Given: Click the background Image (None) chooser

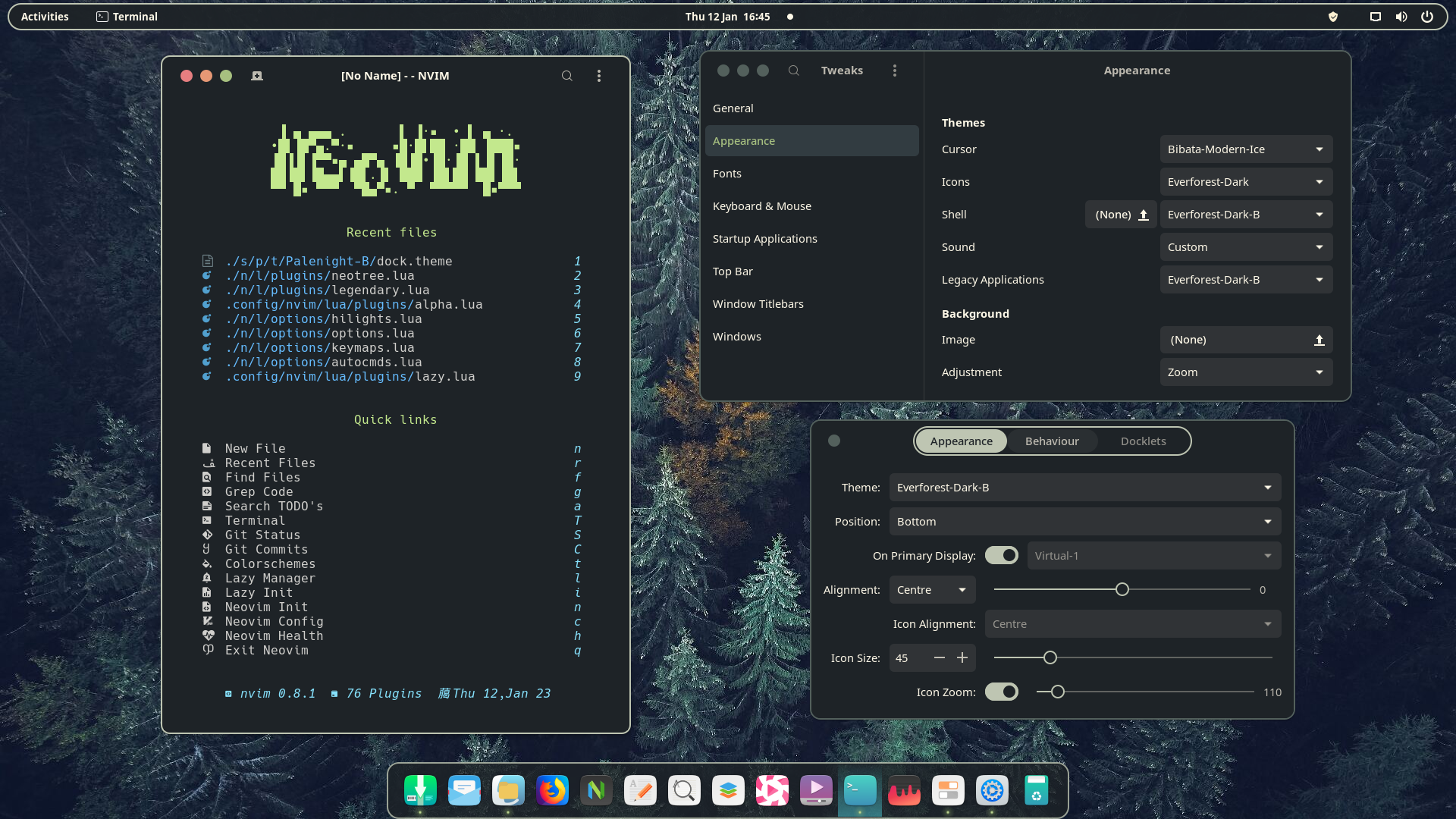Looking at the screenshot, I should tap(1246, 340).
